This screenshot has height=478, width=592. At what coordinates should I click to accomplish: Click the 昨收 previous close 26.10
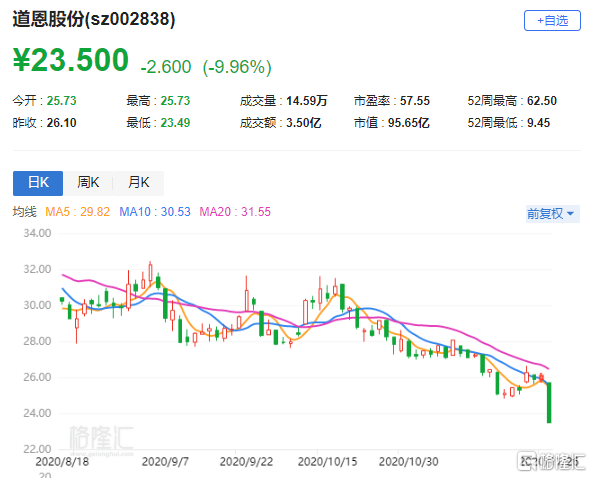(61, 123)
